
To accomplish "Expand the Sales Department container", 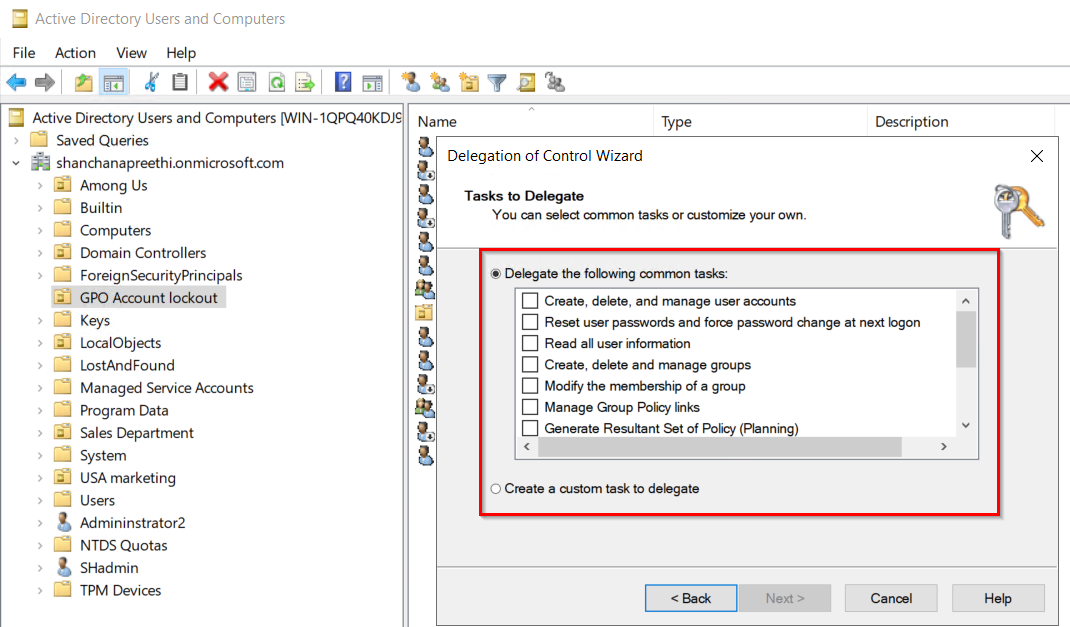I will coord(40,432).
